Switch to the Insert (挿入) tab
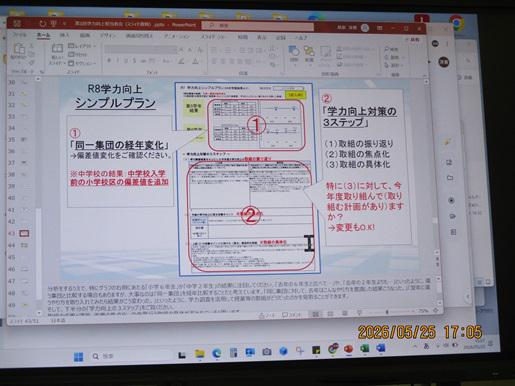The width and height of the screenshot is (515, 386). 64,35
